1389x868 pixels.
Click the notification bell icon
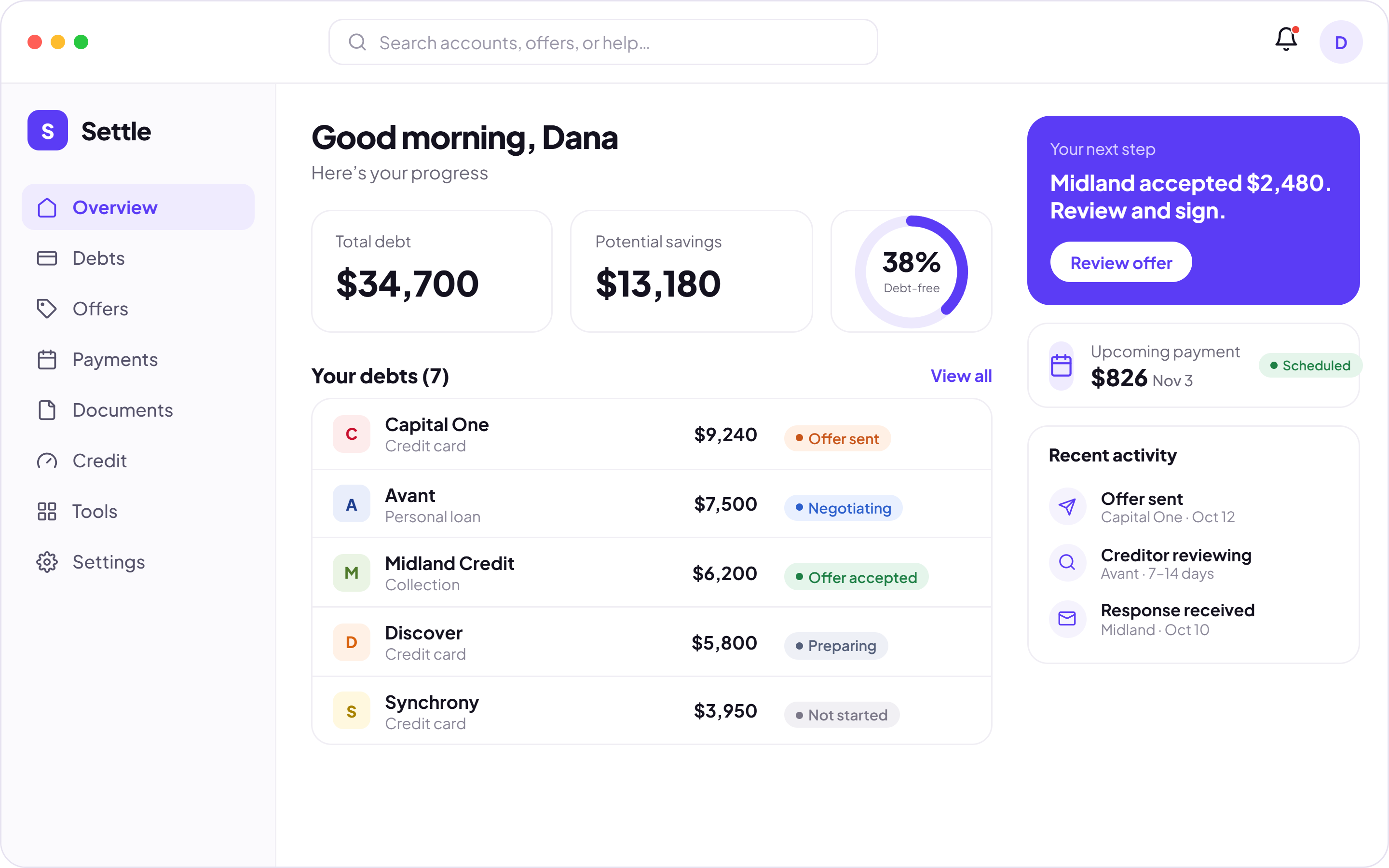click(1286, 40)
